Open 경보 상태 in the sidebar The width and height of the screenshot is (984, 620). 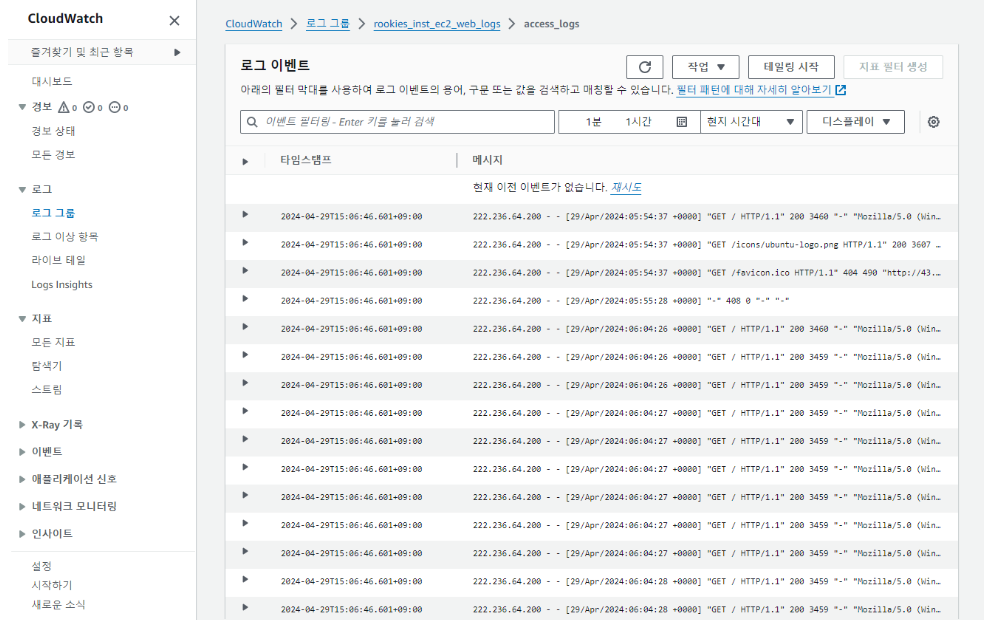pos(53,131)
